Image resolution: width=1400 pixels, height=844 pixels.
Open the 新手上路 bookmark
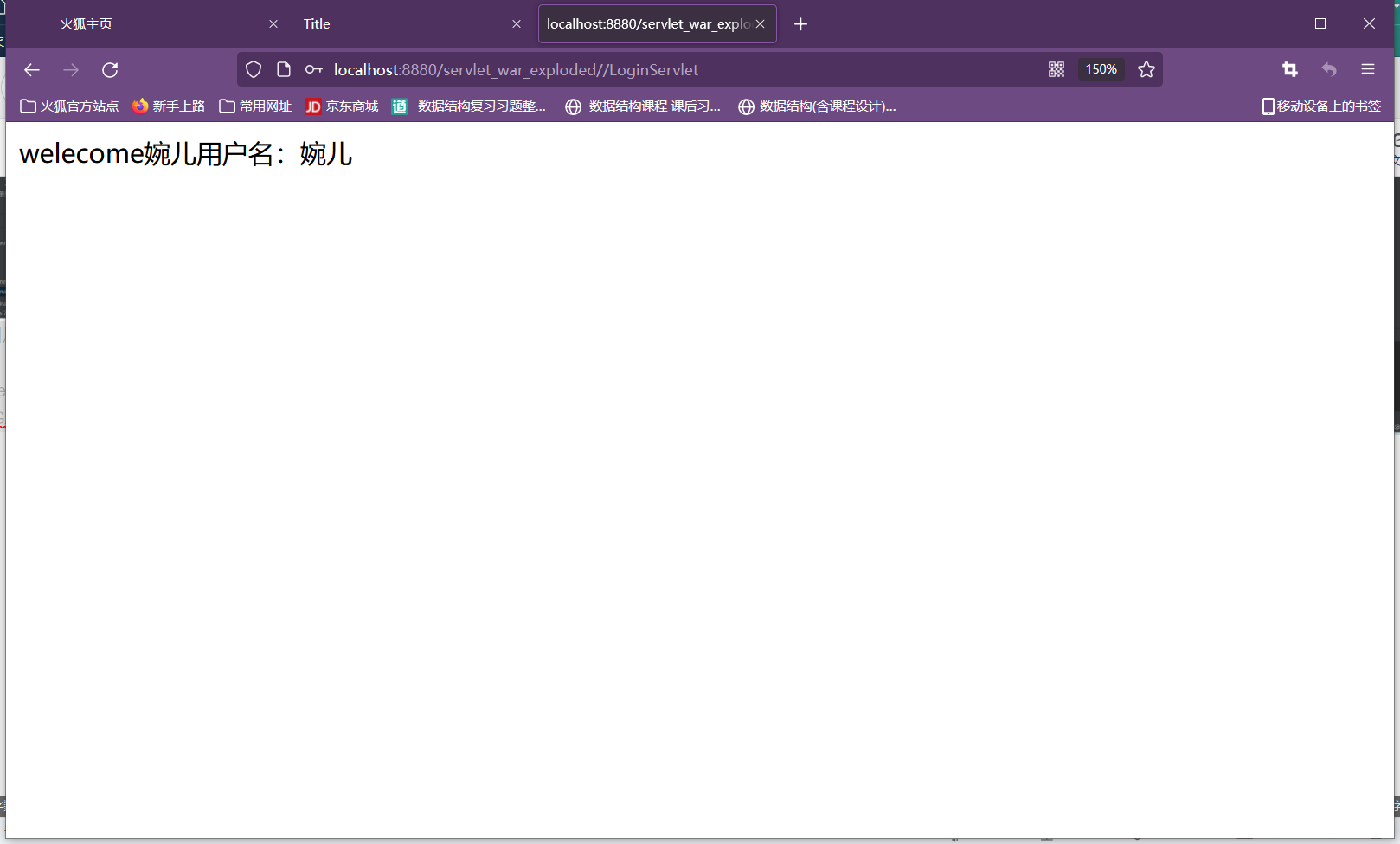tap(169, 106)
